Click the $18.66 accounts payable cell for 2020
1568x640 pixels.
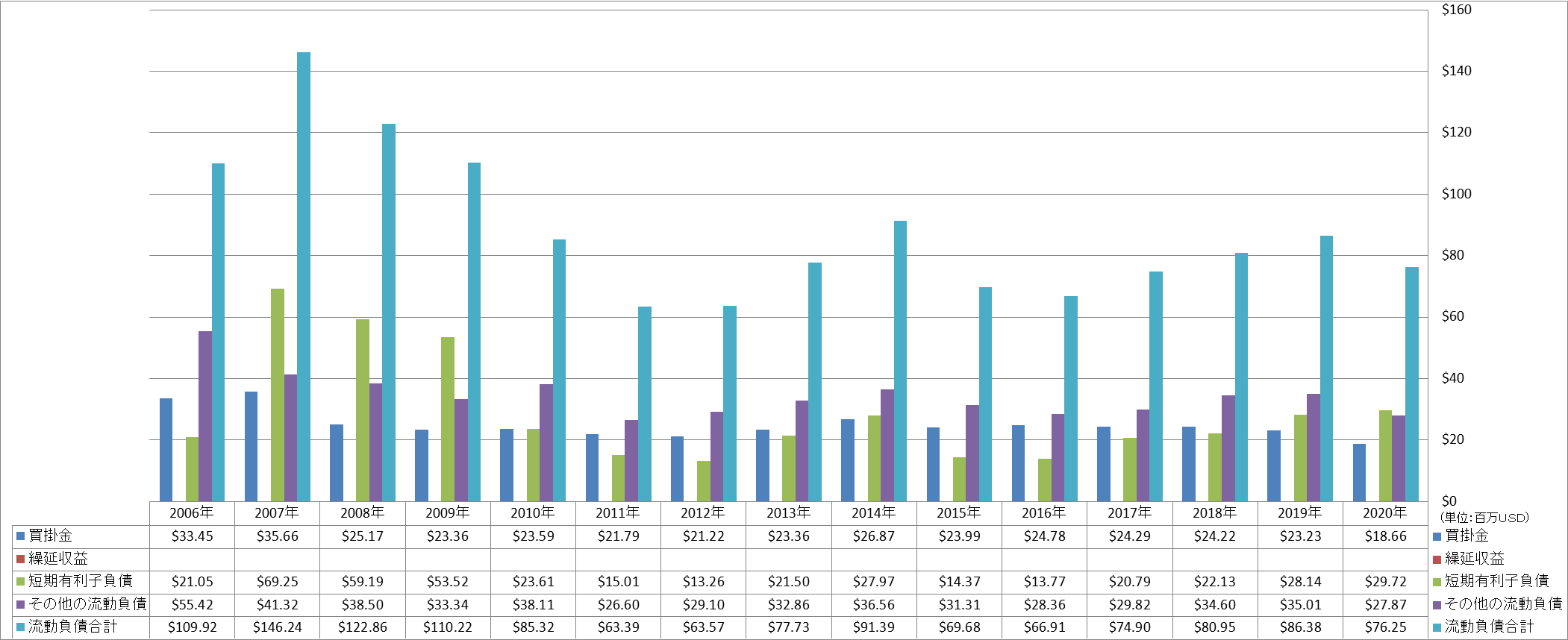pyautogui.click(x=1385, y=536)
